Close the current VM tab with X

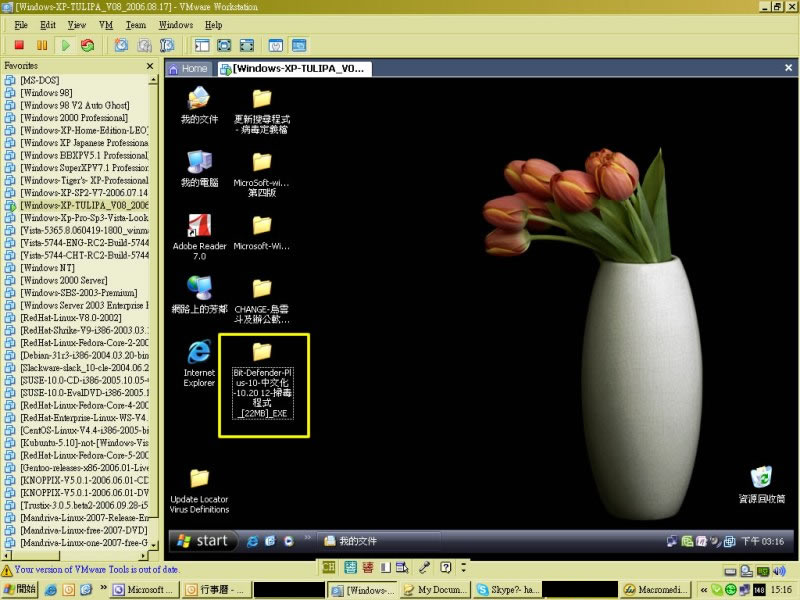coord(788,68)
